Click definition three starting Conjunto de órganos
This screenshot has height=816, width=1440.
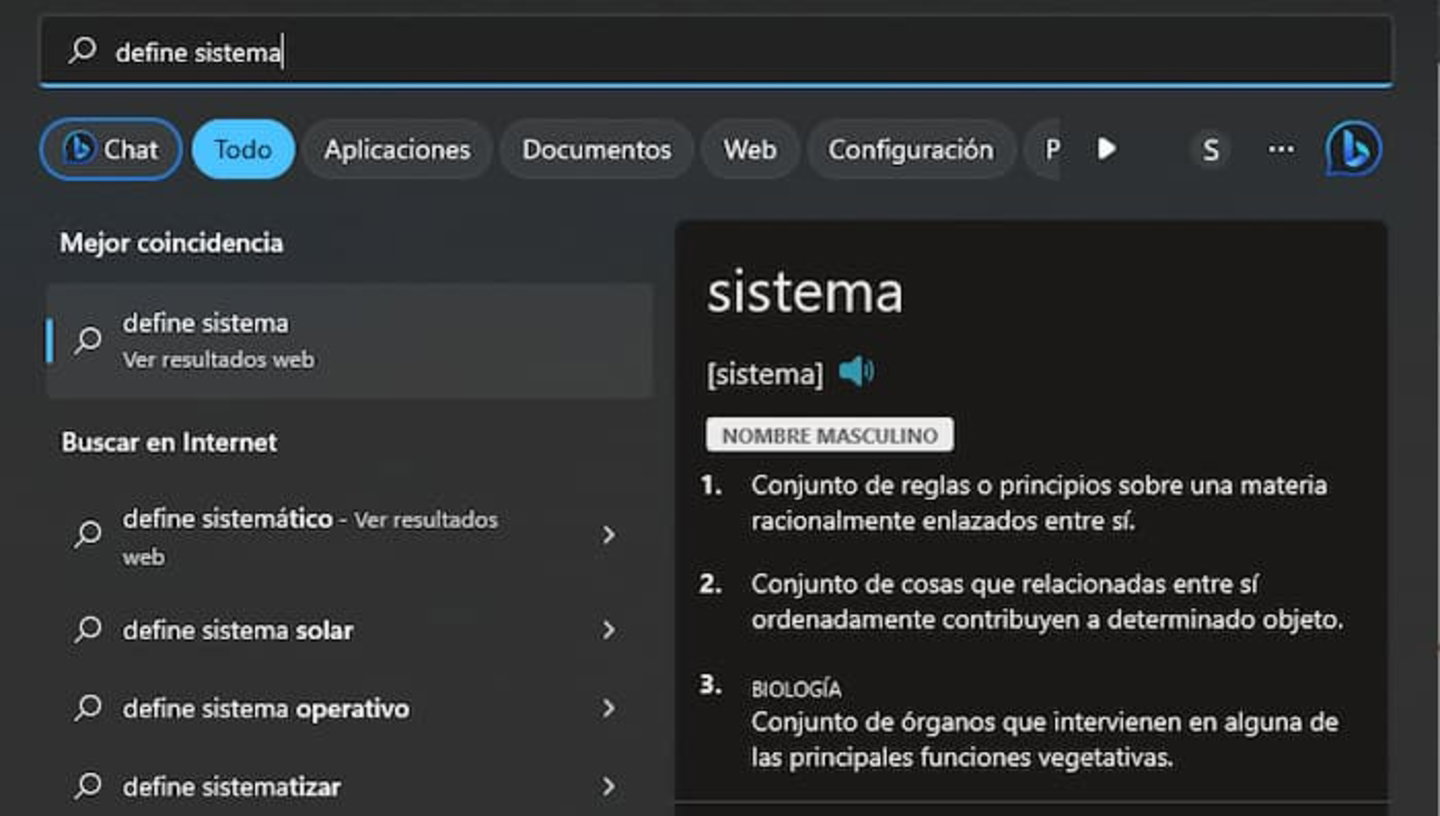coord(1045,739)
